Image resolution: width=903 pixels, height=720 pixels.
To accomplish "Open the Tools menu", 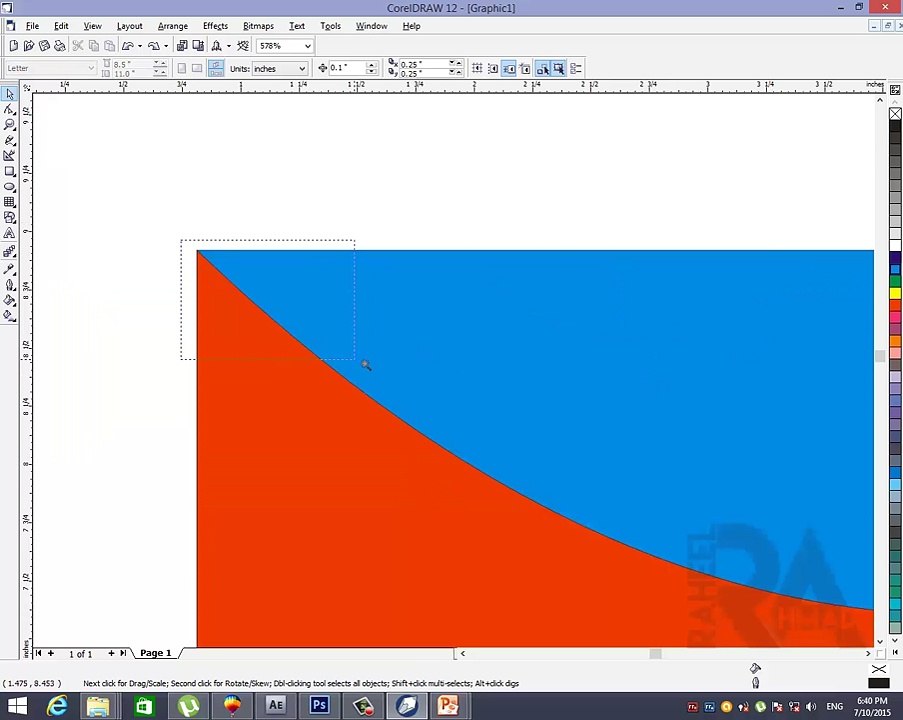I will coord(331,26).
